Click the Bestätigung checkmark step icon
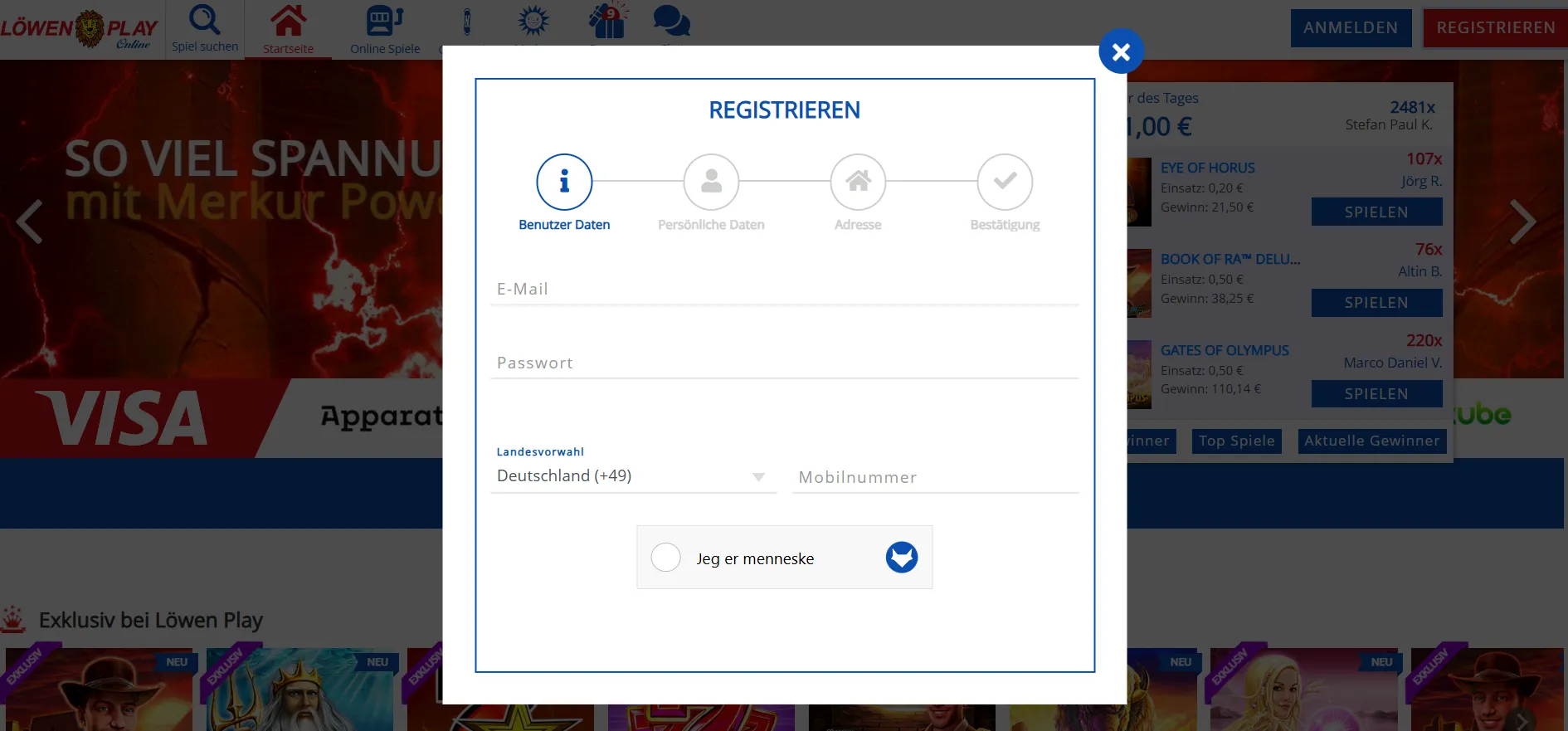The width and height of the screenshot is (1568, 731). (1005, 182)
